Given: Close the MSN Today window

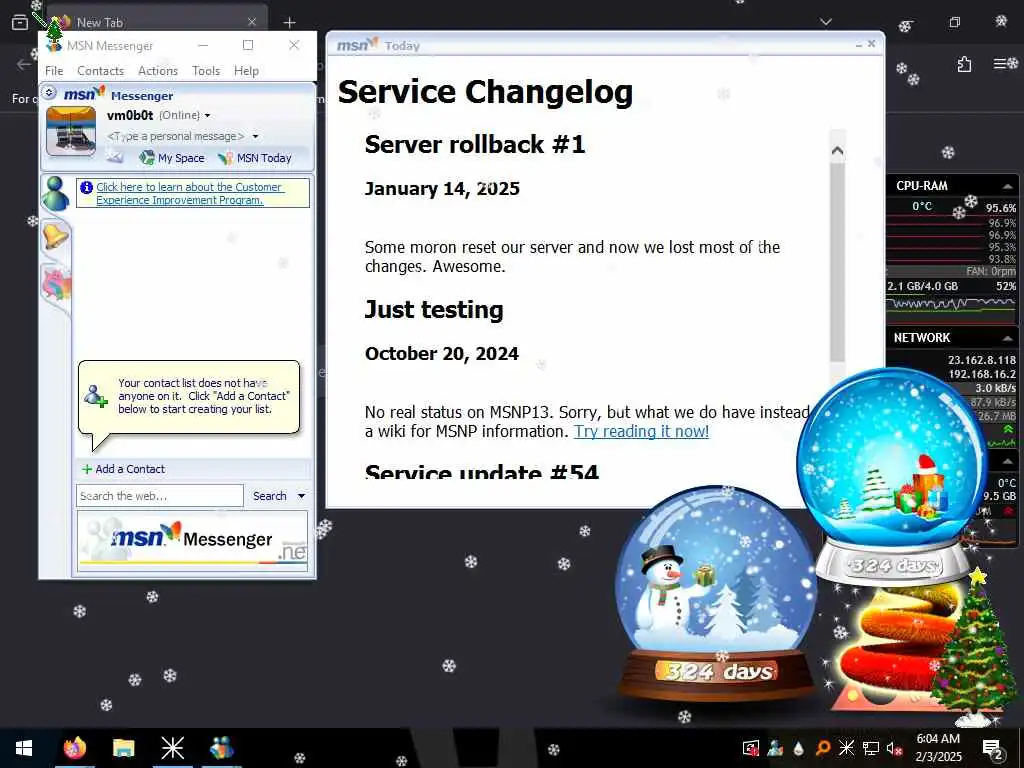Looking at the screenshot, I should click(x=871, y=44).
